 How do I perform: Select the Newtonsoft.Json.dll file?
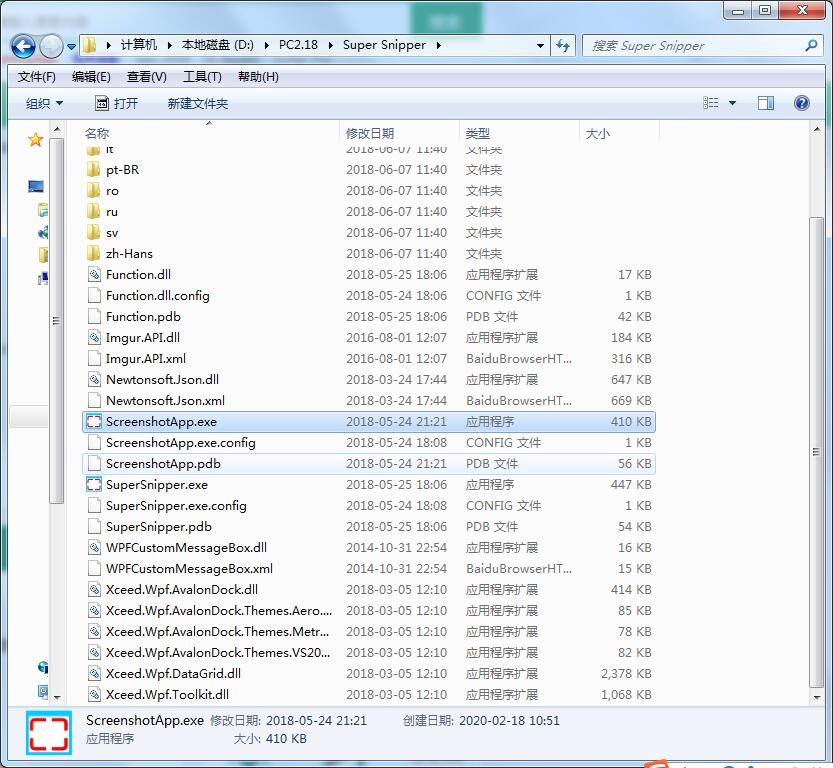(x=162, y=380)
